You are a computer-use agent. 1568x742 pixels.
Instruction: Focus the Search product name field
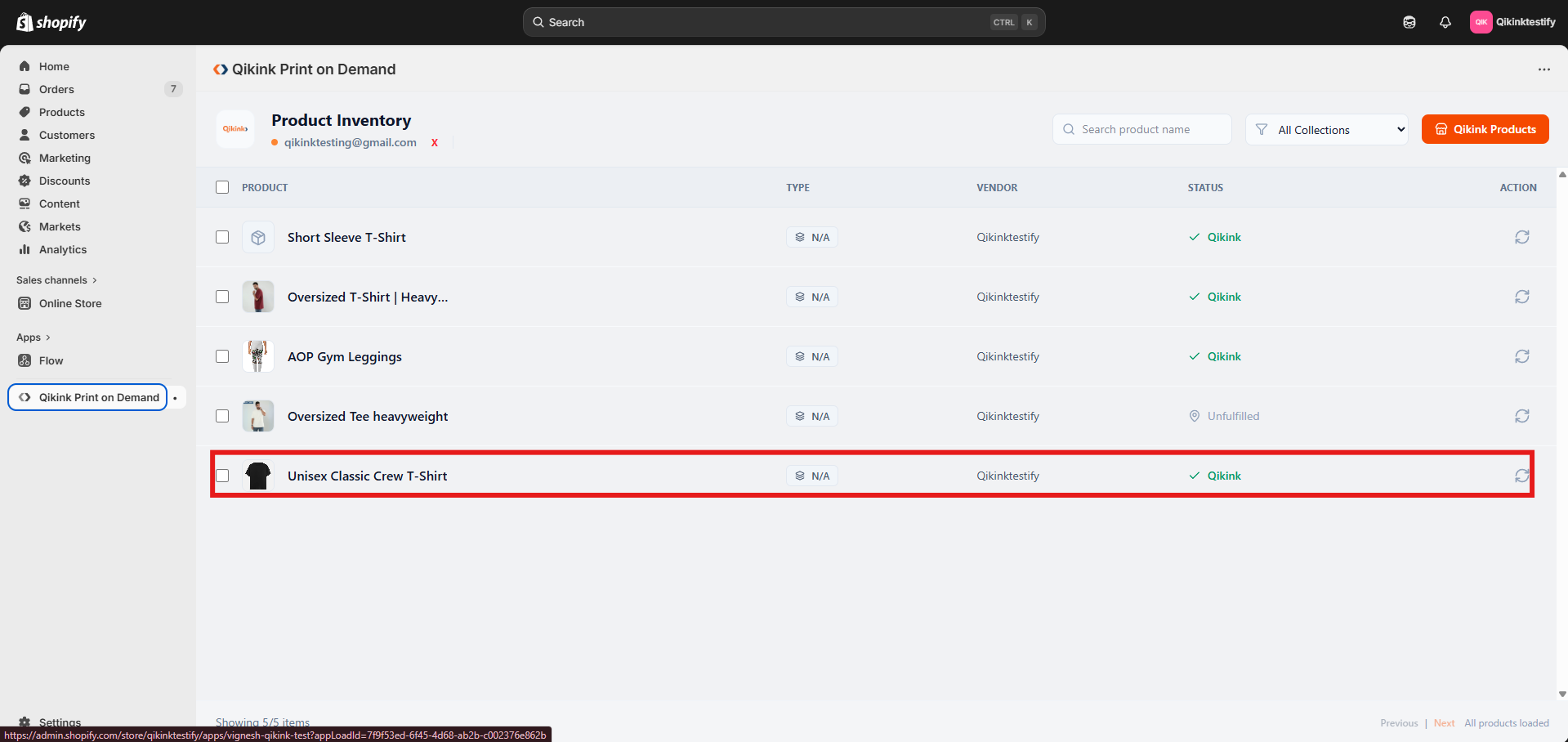(1144, 129)
